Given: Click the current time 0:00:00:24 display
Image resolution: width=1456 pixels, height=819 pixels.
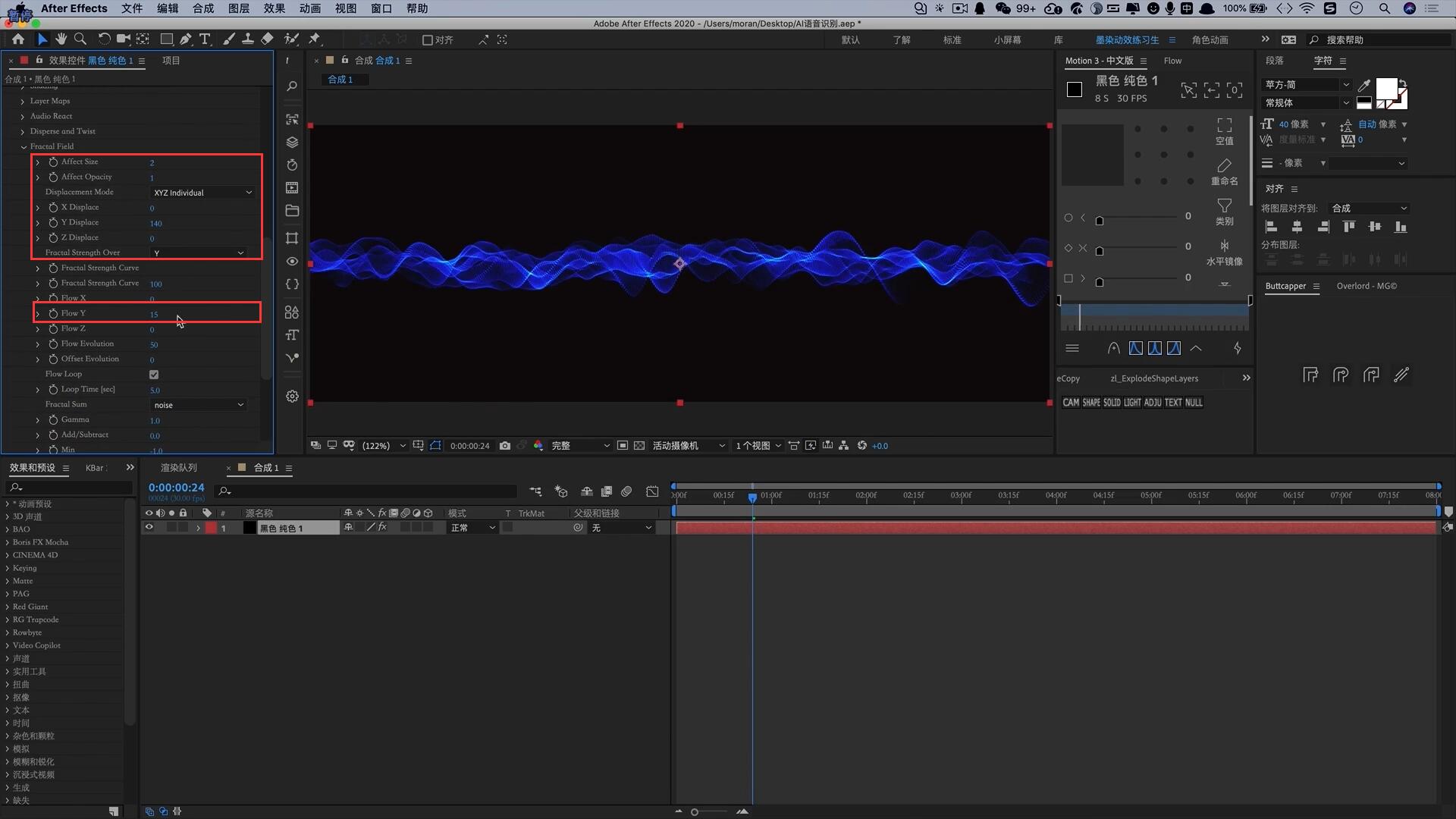Looking at the screenshot, I should 176,488.
